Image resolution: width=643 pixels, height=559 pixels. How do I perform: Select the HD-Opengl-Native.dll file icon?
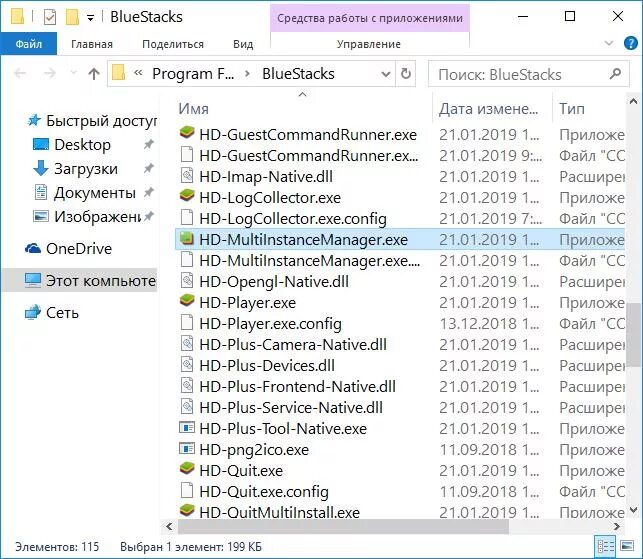pos(187,281)
